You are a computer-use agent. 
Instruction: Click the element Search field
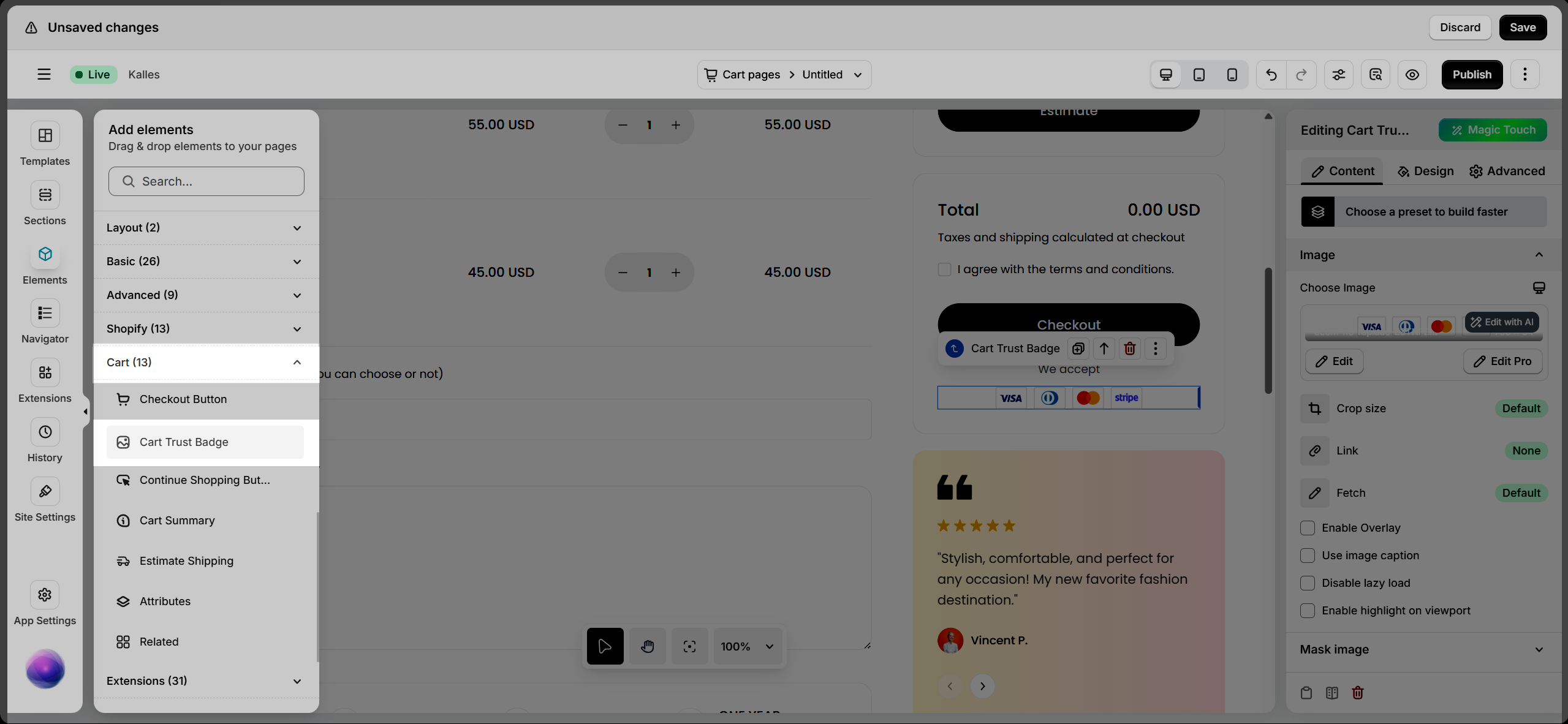(x=206, y=181)
